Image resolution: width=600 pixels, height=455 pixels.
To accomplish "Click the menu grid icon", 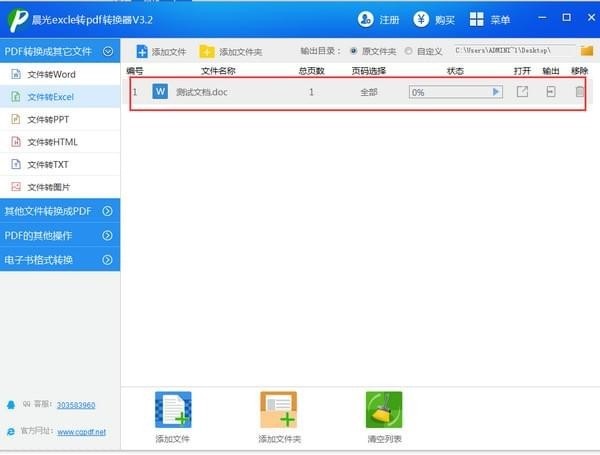I will point(476,19).
